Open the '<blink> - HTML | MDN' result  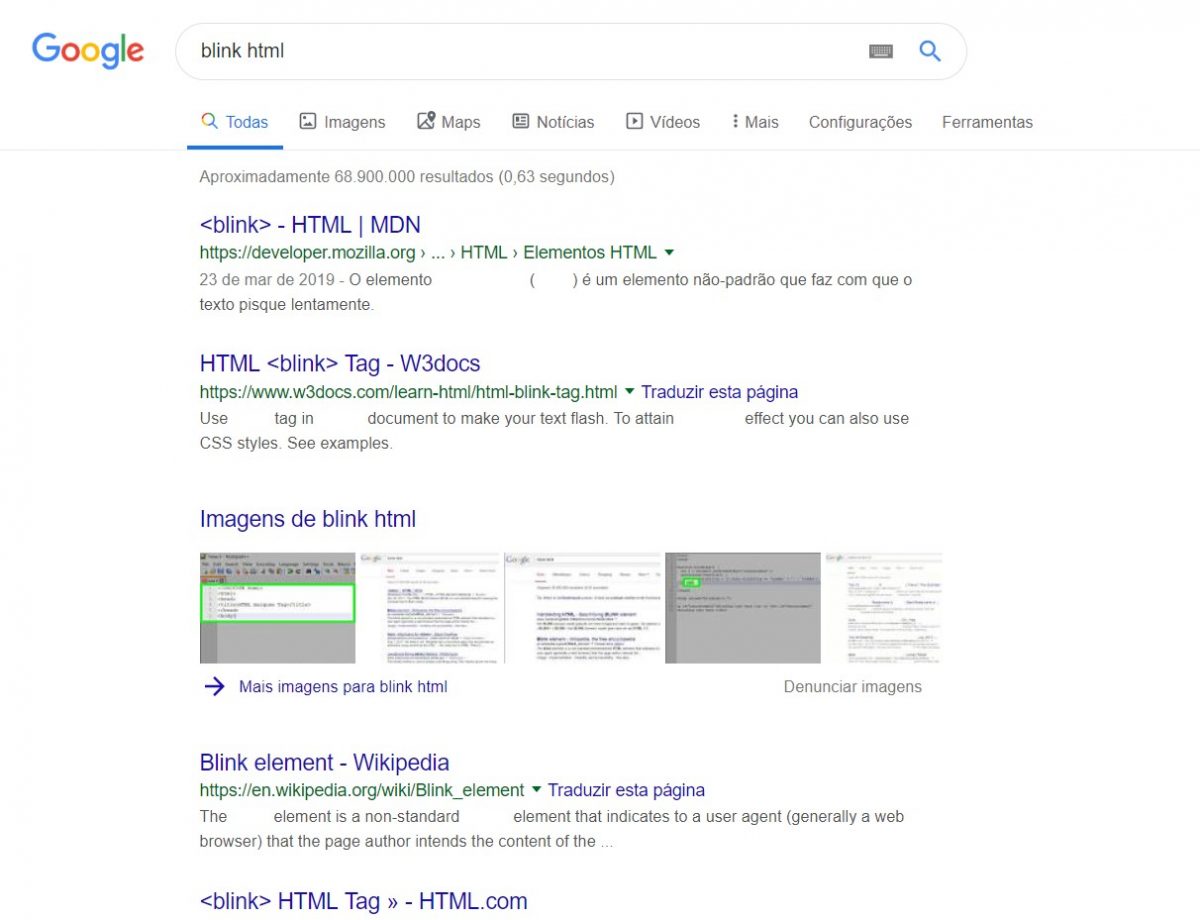coord(310,224)
